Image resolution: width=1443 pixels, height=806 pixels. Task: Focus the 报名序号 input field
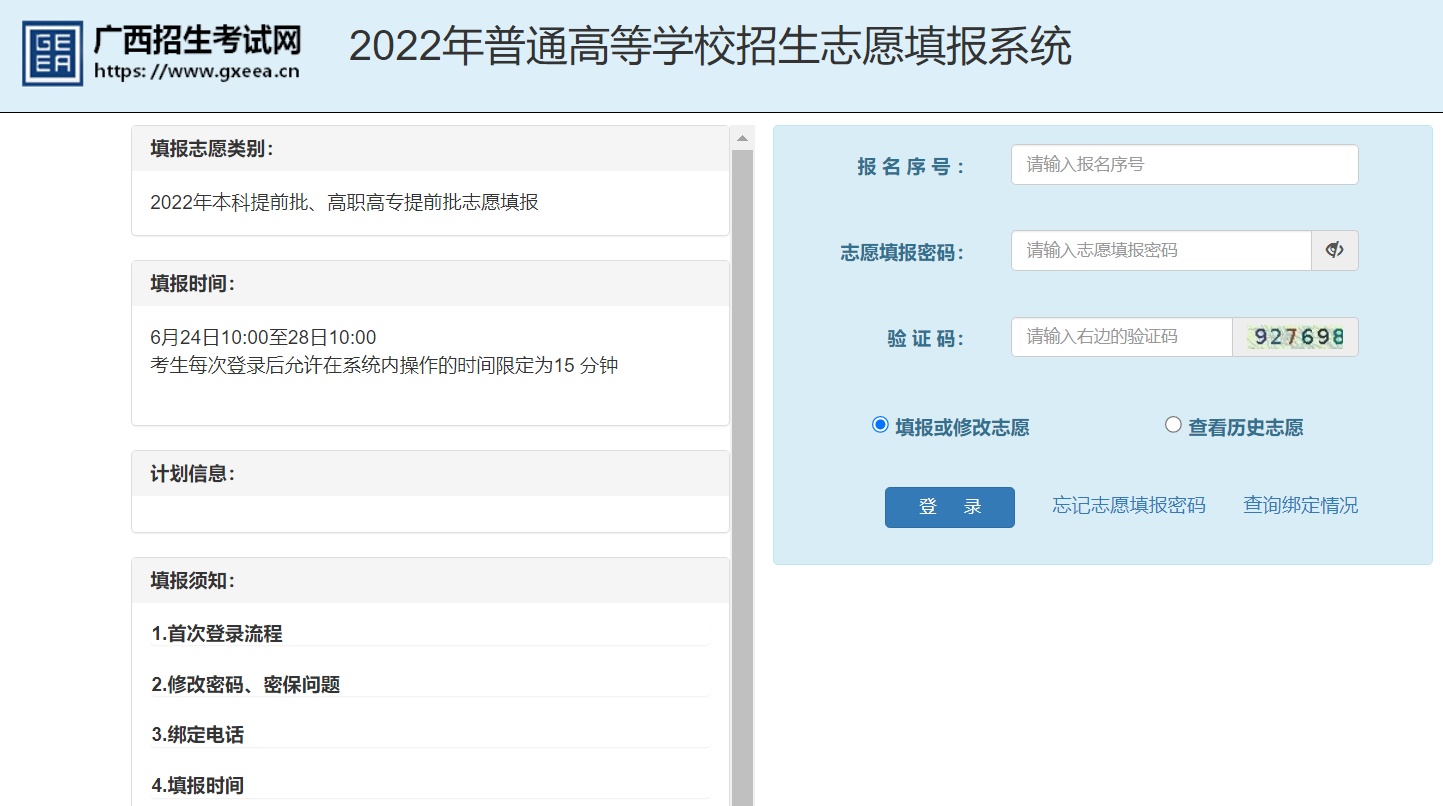(1184, 165)
